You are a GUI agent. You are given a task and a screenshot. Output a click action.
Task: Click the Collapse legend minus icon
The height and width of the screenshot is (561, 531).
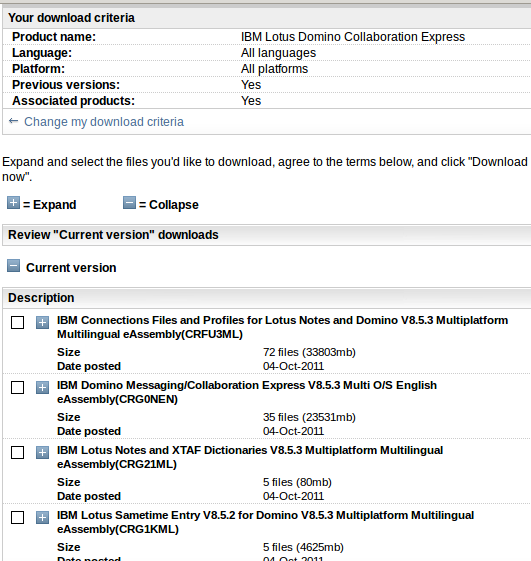click(x=130, y=203)
